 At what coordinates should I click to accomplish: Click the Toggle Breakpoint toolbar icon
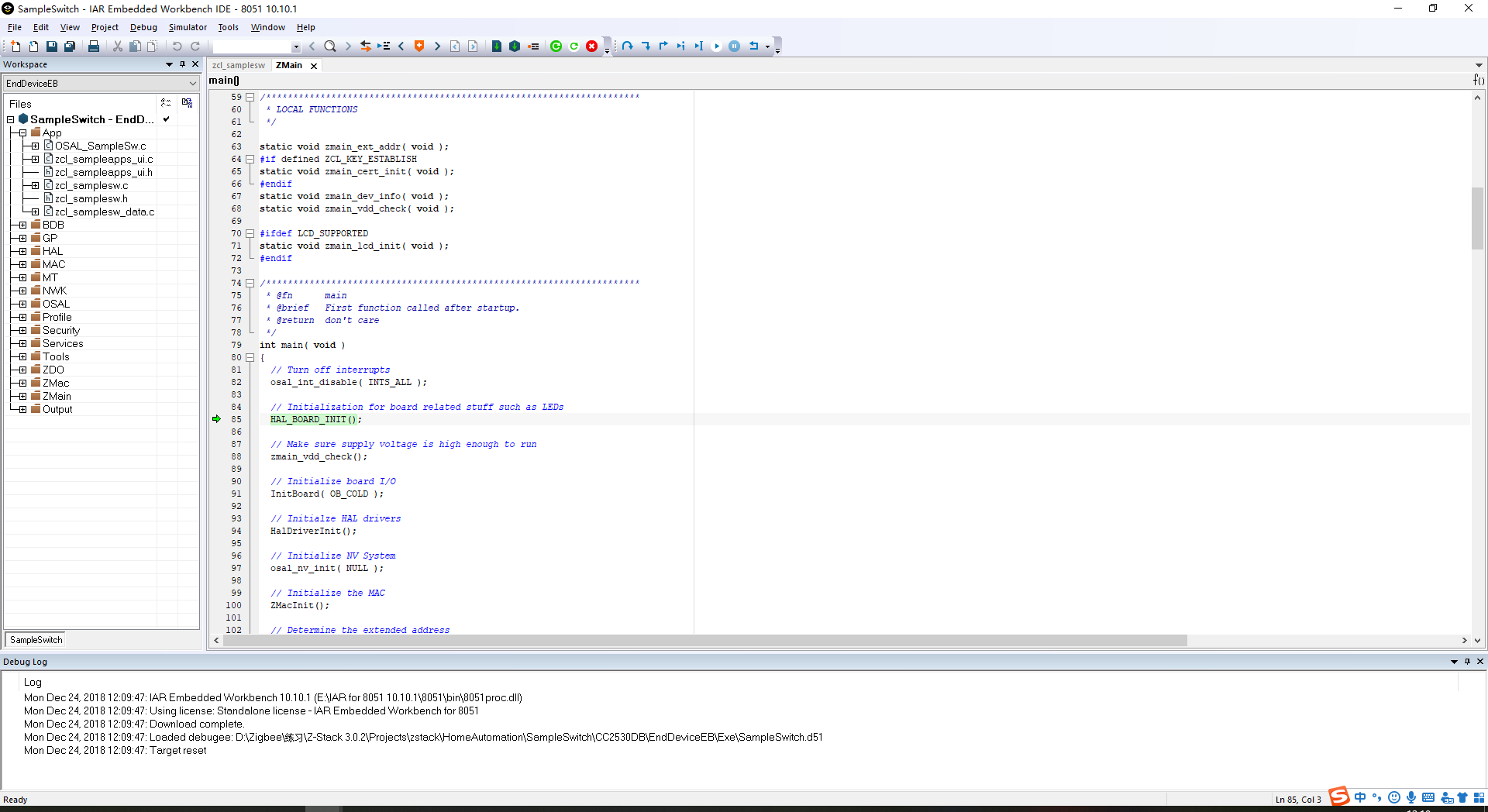[x=533, y=46]
